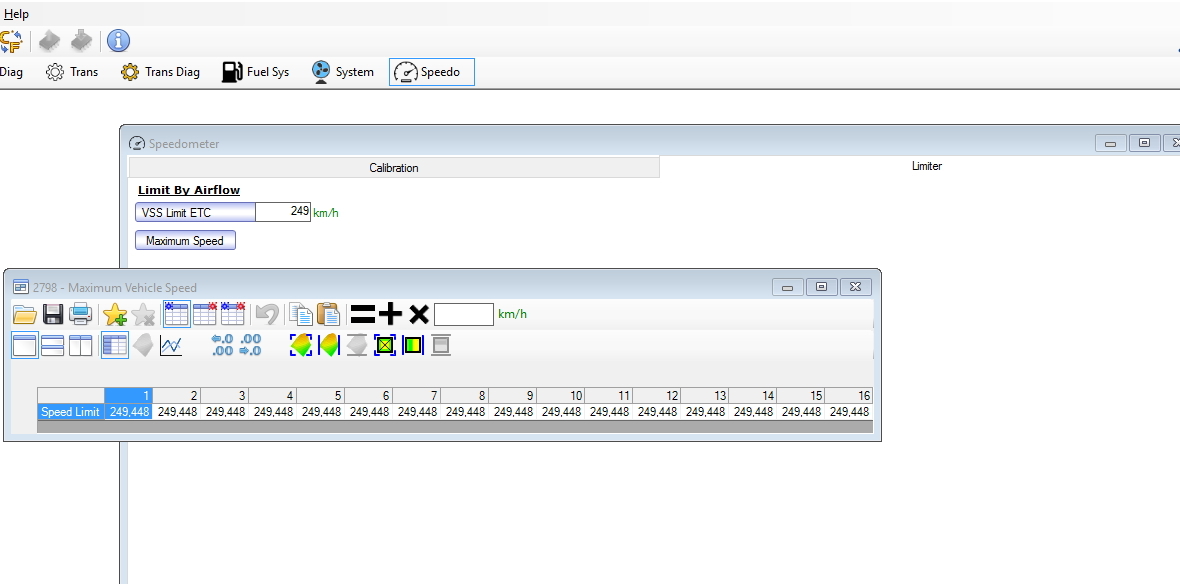Open the Fuel Sys tab
The width and height of the screenshot is (1180, 584).
[x=256, y=72]
